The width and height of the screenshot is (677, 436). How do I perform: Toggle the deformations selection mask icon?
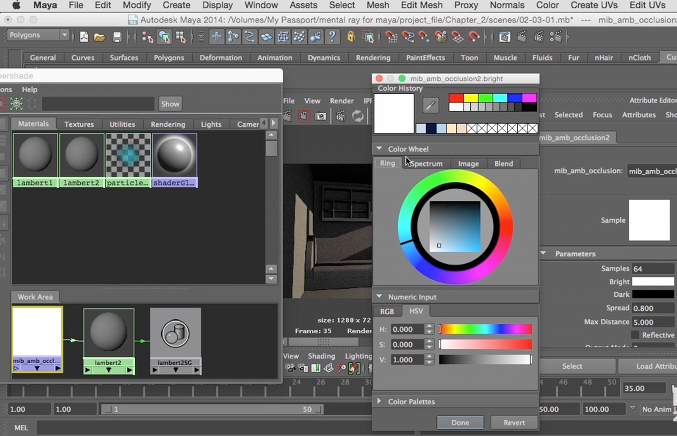point(282,37)
